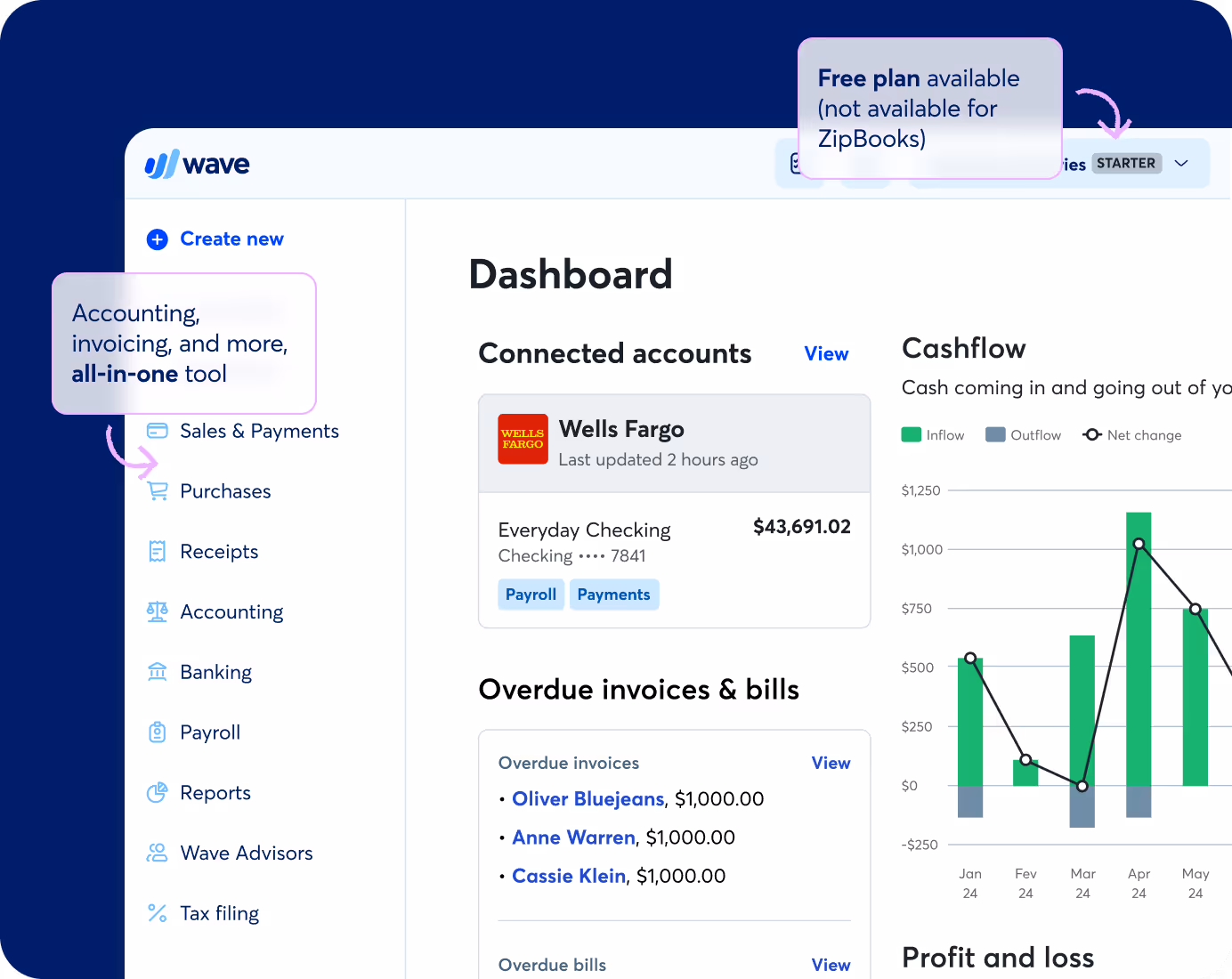Click the Payments tag on Everyday Checking
The width and height of the screenshot is (1232, 979).
[614, 595]
